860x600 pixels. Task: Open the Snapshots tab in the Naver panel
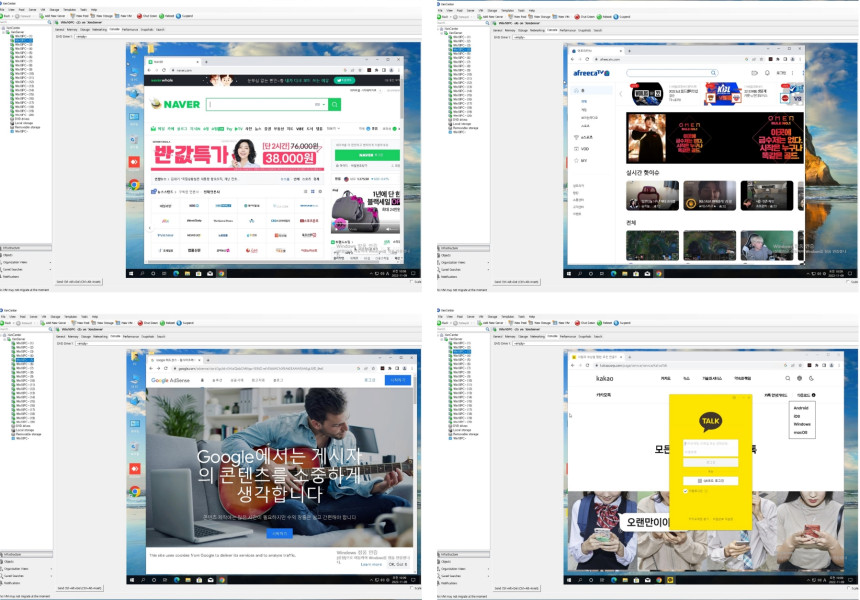[x=146, y=30]
